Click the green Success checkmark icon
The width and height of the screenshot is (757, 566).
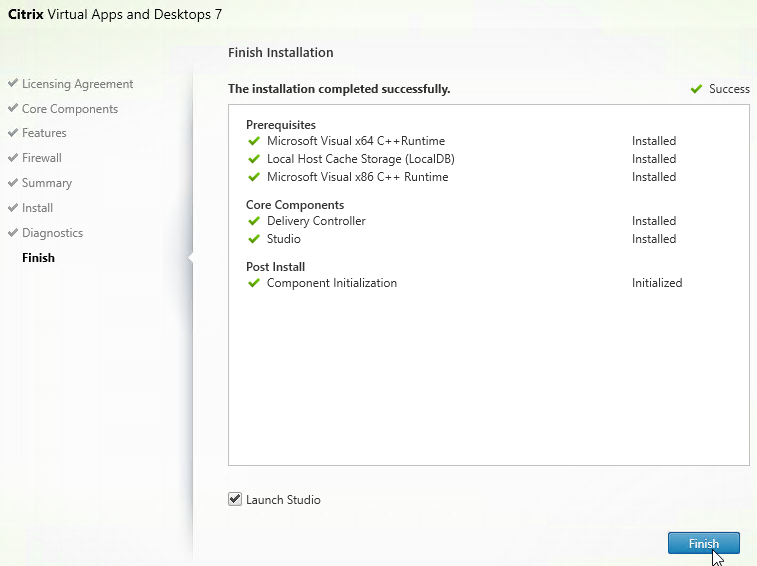coord(696,89)
